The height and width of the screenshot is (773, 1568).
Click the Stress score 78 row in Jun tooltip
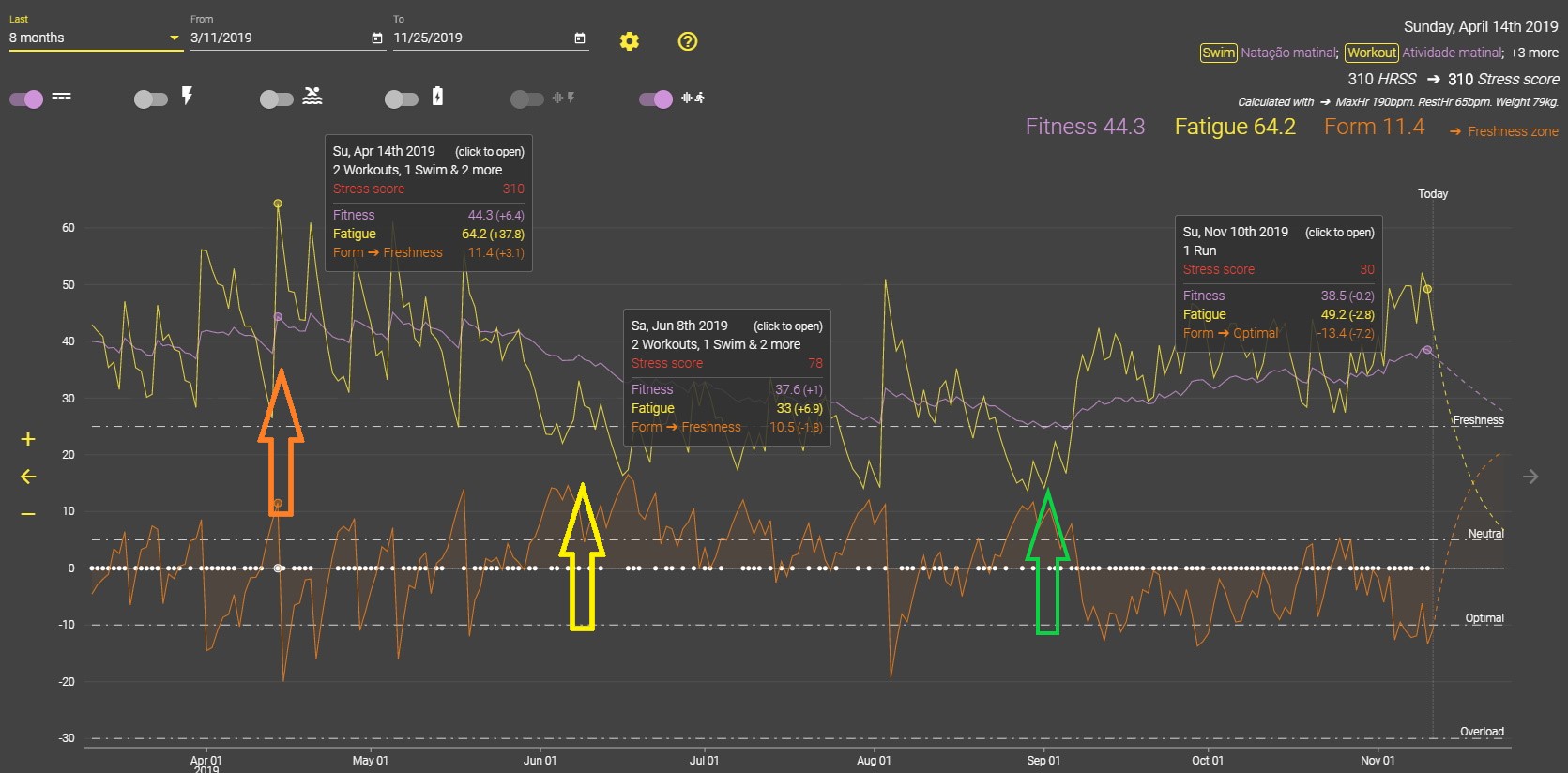click(727, 363)
